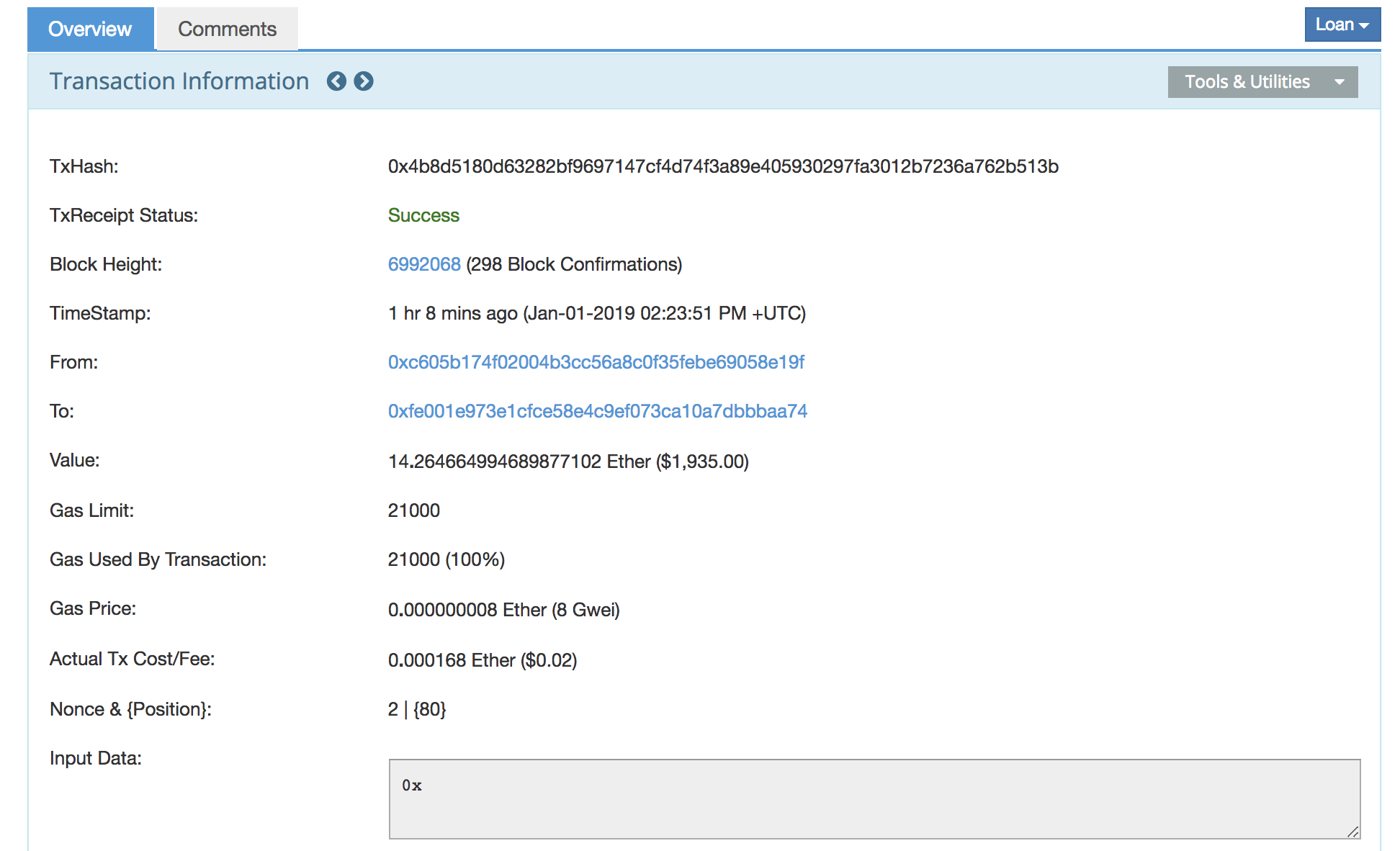Open the Comments tab
Screen dimensions: 1400x851
227,29
